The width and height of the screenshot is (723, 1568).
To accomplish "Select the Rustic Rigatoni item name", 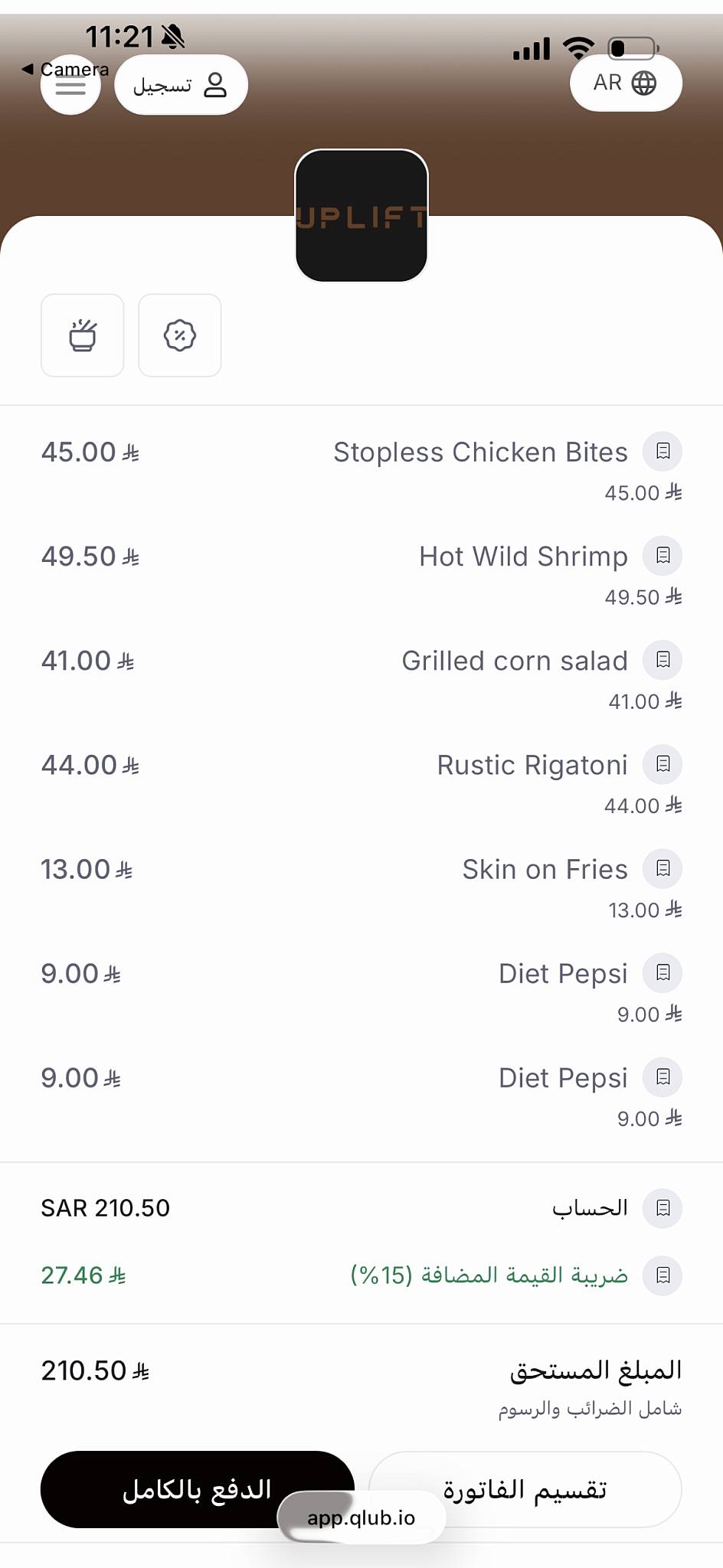I will [532, 765].
